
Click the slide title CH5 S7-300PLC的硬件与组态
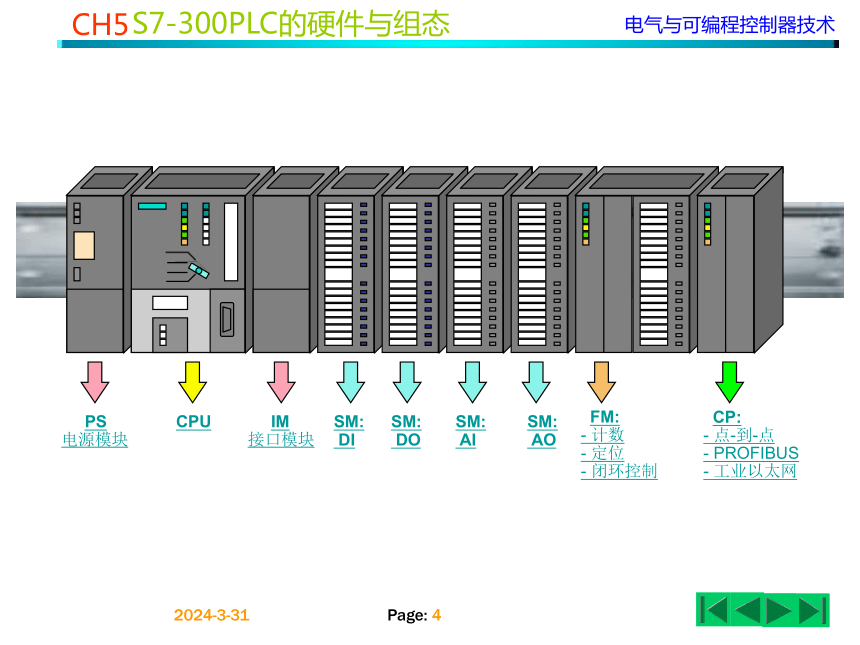(x=261, y=24)
